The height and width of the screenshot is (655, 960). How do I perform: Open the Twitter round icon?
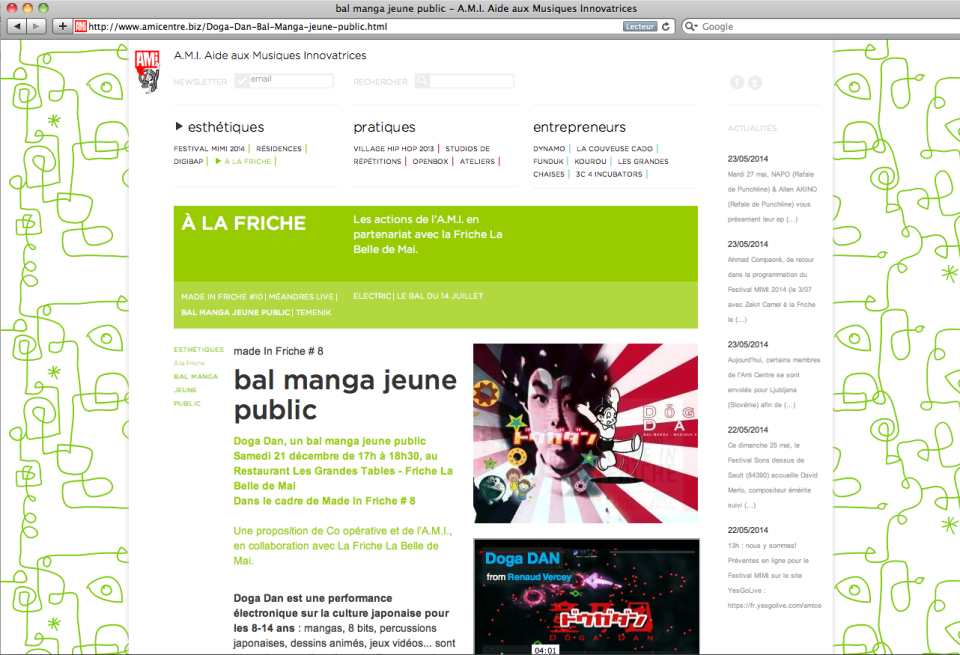(x=755, y=82)
